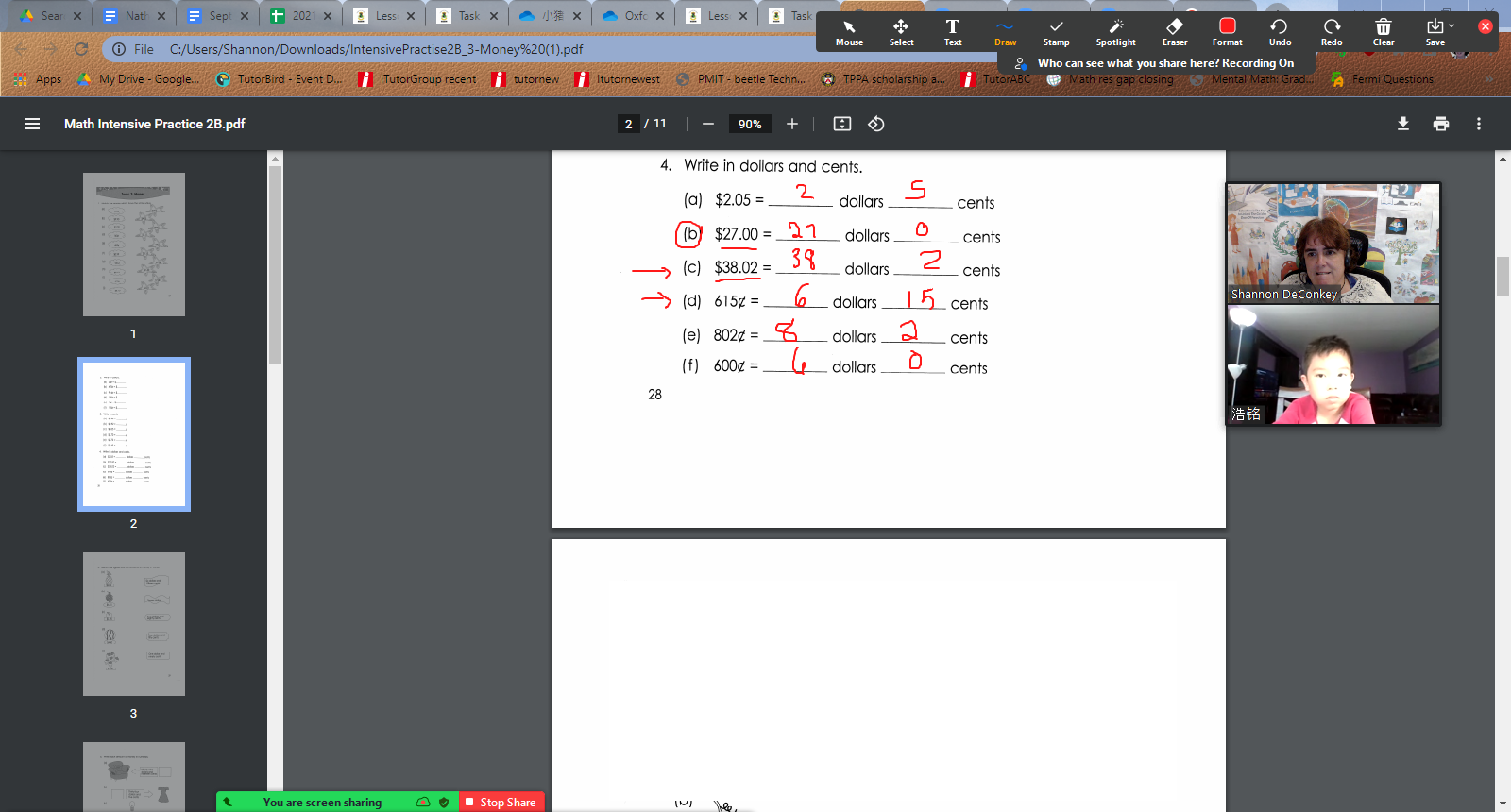Viewport: 1511px width, 812px height.
Task: Open the Itutornewest bookmark
Action: [x=618, y=79]
